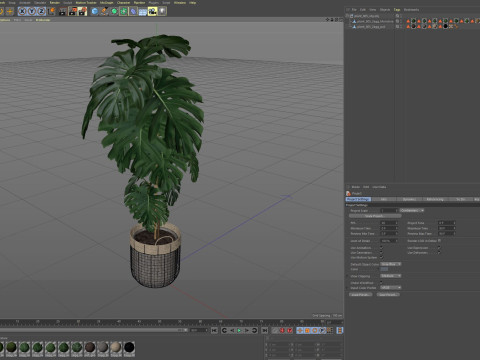Viewport: 480px width, 360px height.
Task: Click the Render View clapperboard icon
Action: click(x=63, y=11)
